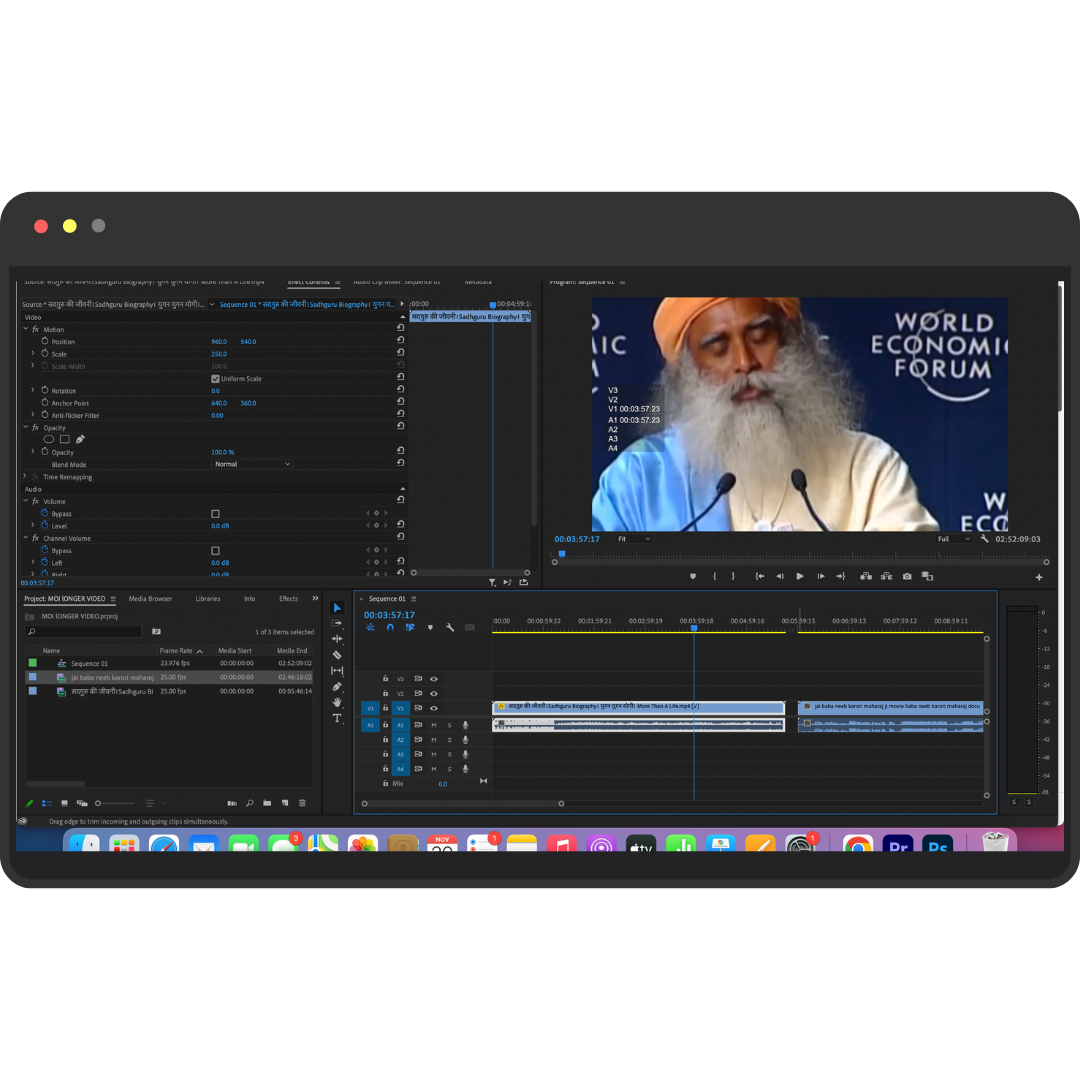The image size is (1080, 1080).
Task: Select the Type tool
Action: coord(337,718)
